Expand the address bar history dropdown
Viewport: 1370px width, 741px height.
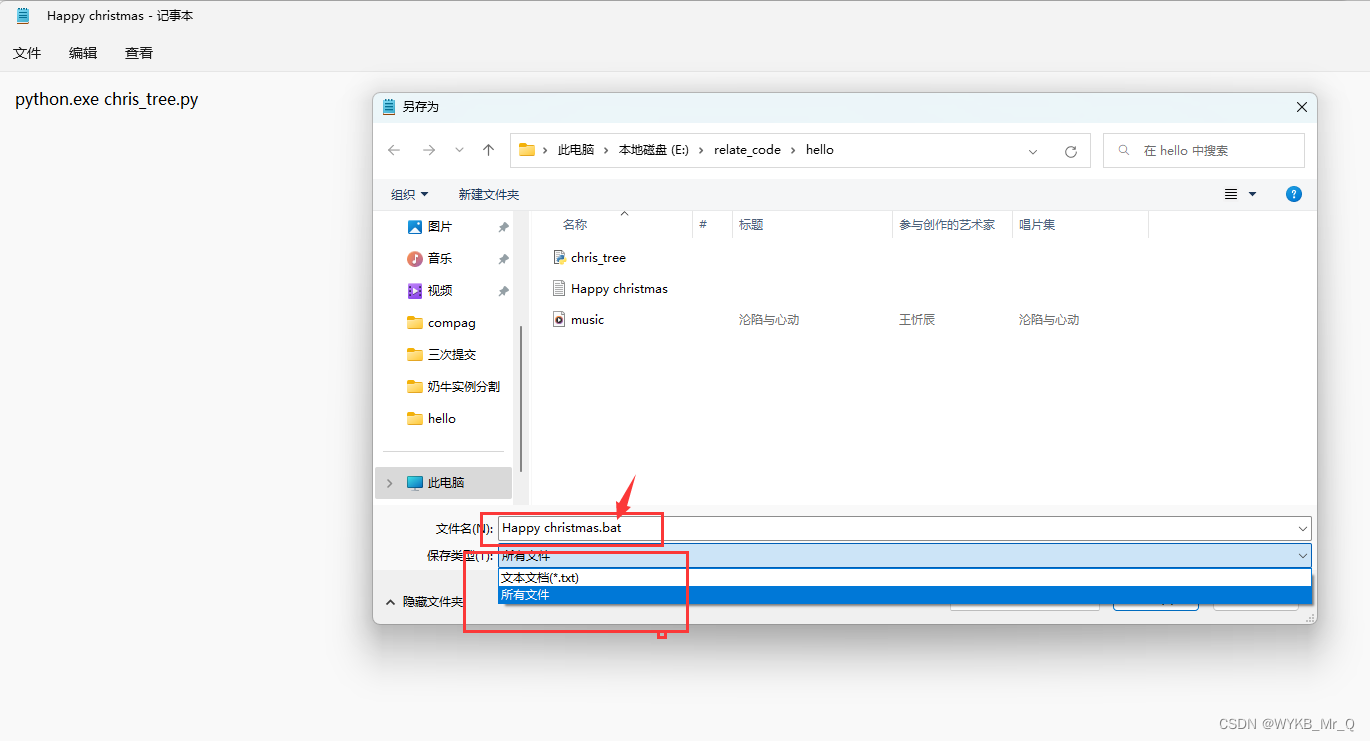[1033, 151]
